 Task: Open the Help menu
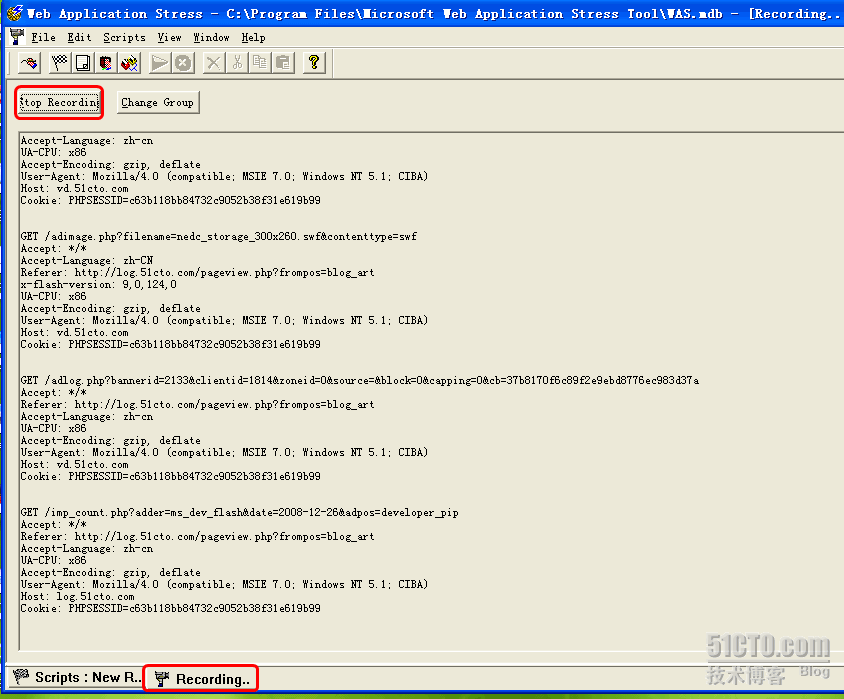tap(253, 38)
